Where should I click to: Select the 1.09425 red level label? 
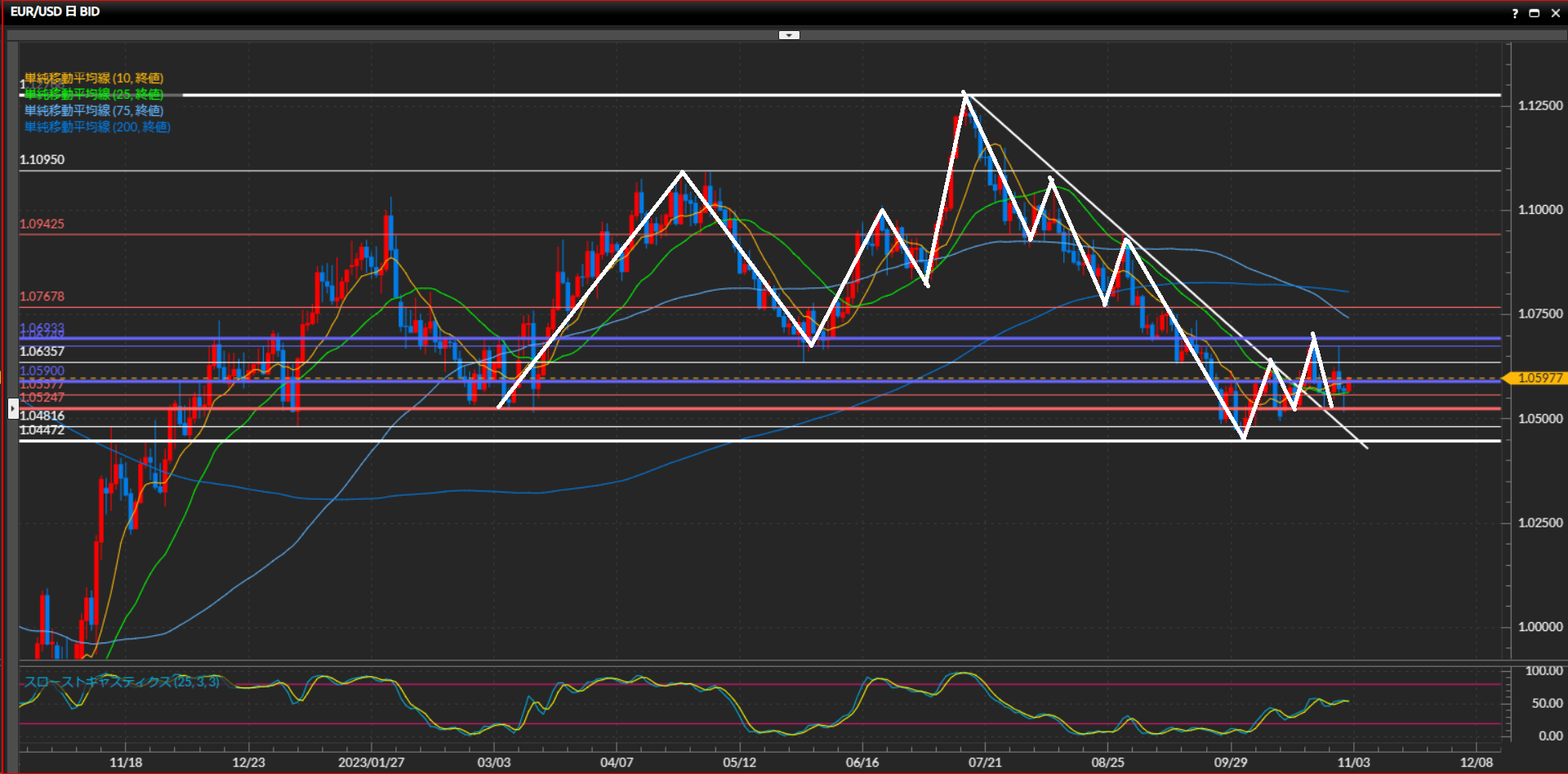[42, 224]
